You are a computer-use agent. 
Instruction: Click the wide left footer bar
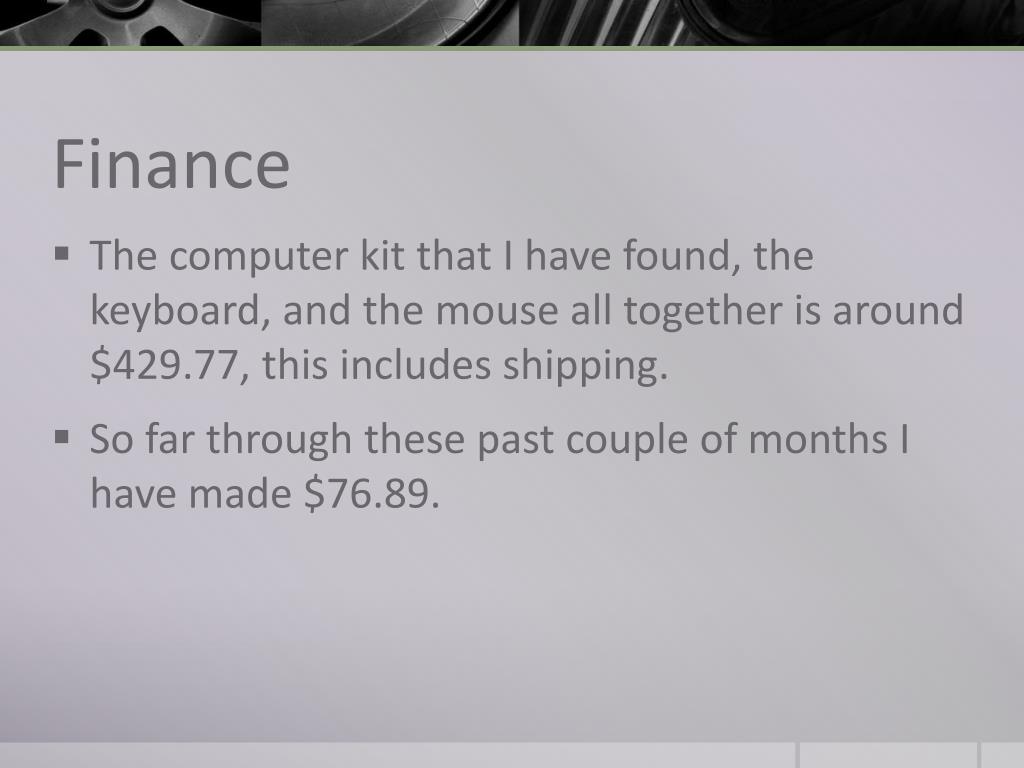point(398,755)
